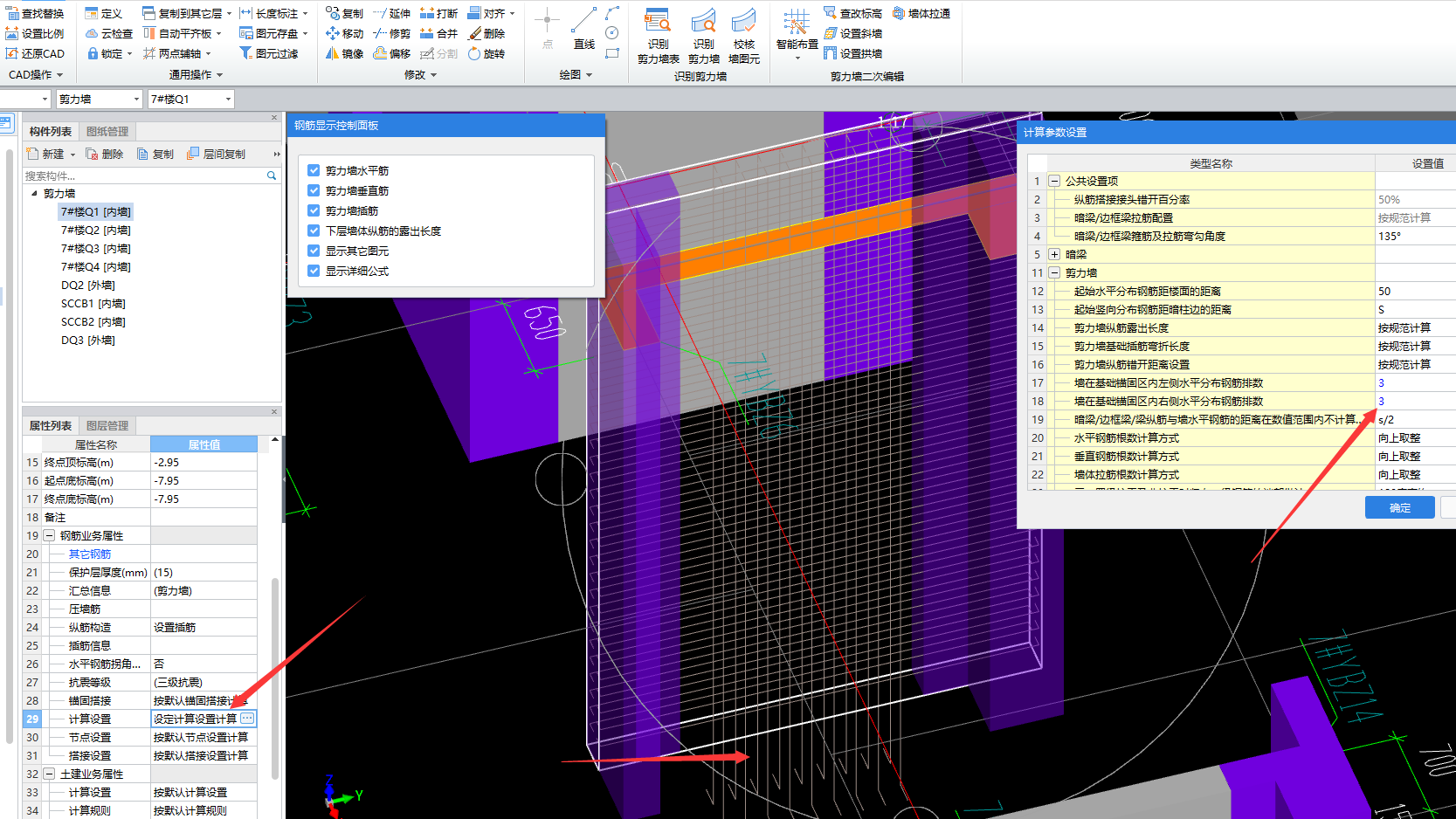The width and height of the screenshot is (1456, 819).
Task: Click the 删除 delete tool in the 修改 group
Action: pyautogui.click(x=486, y=33)
